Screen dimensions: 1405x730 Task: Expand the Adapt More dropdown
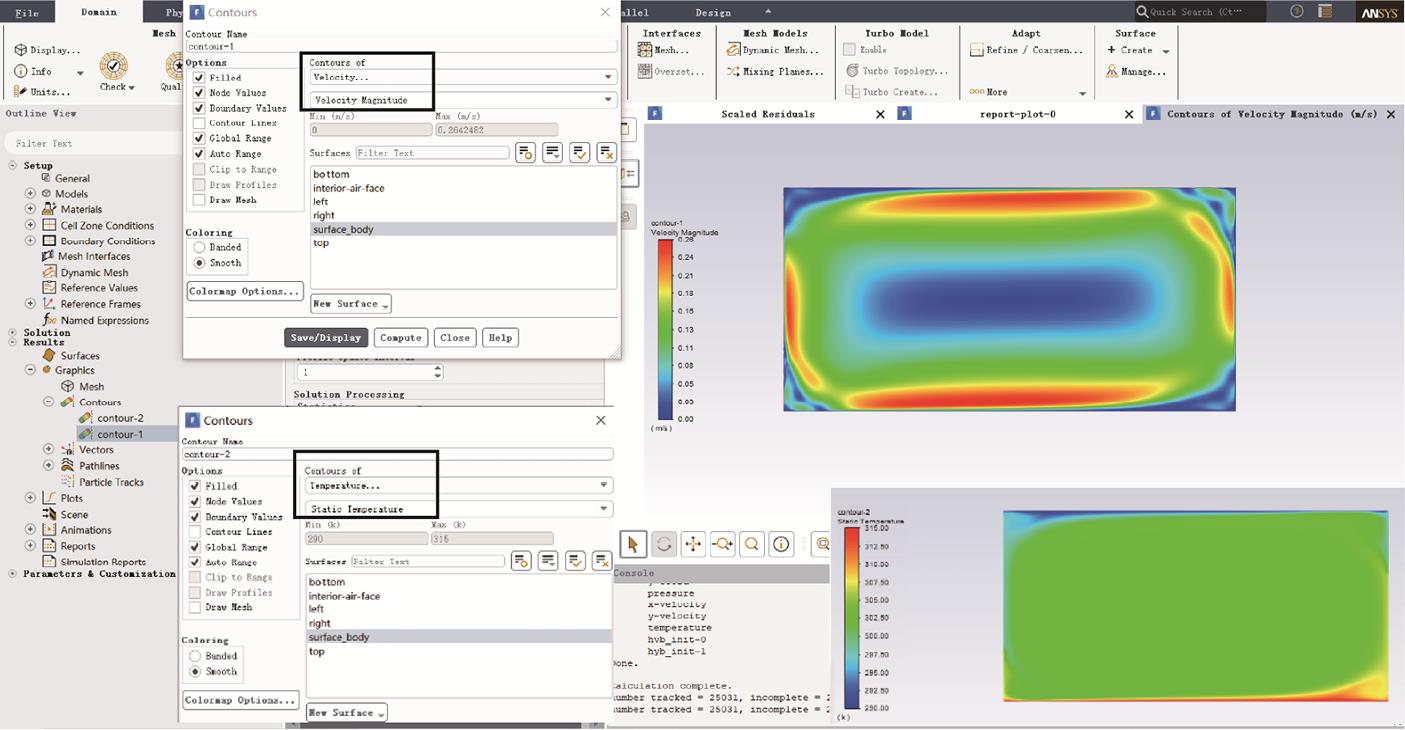point(1082,93)
